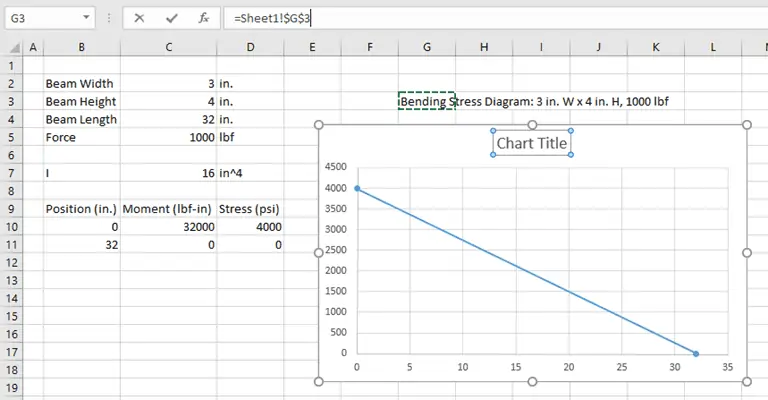Viewport: 768px width, 400px height.
Task: Select column D header
Action: [x=250, y=47]
